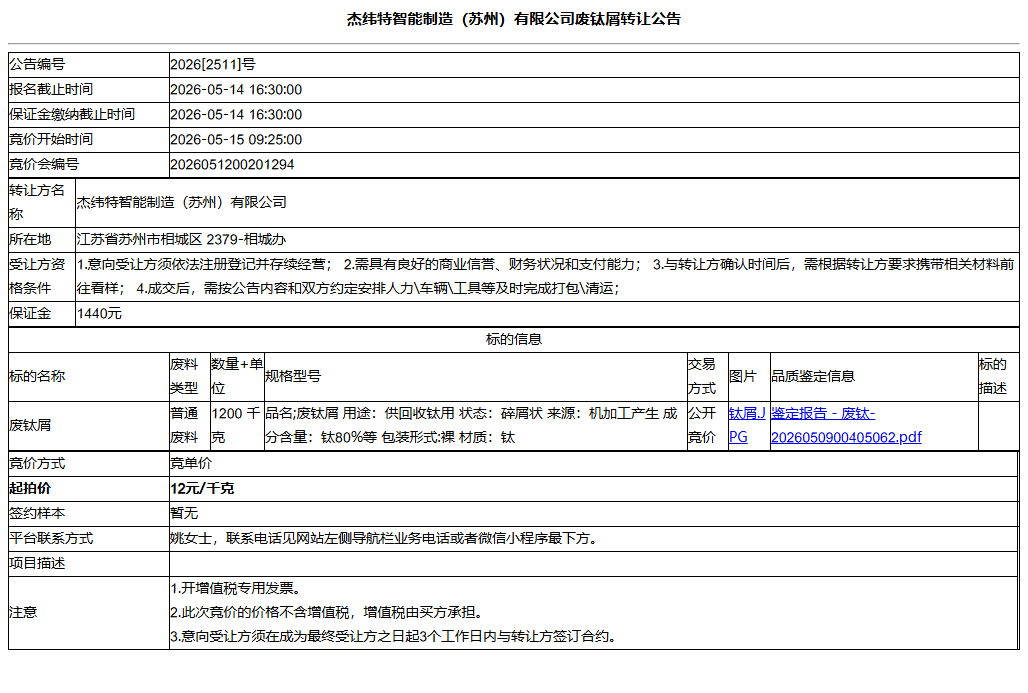
Task: Select note line 3 about 3个工作日内签订合约
Action: click(395, 636)
